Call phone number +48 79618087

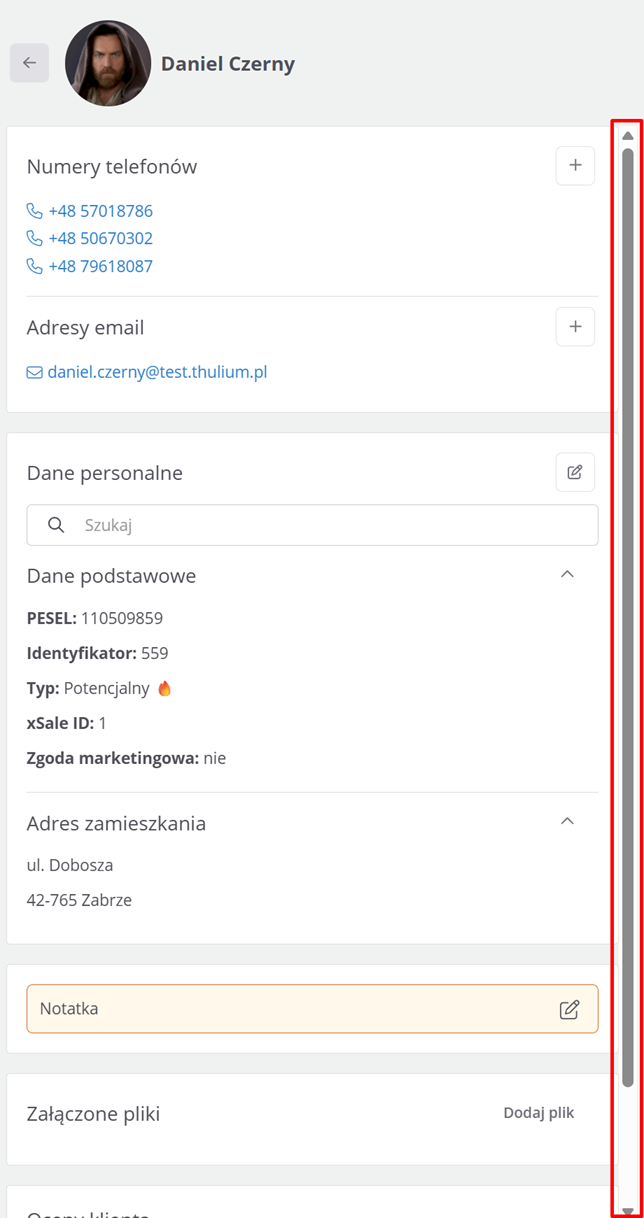pyautogui.click(x=100, y=266)
